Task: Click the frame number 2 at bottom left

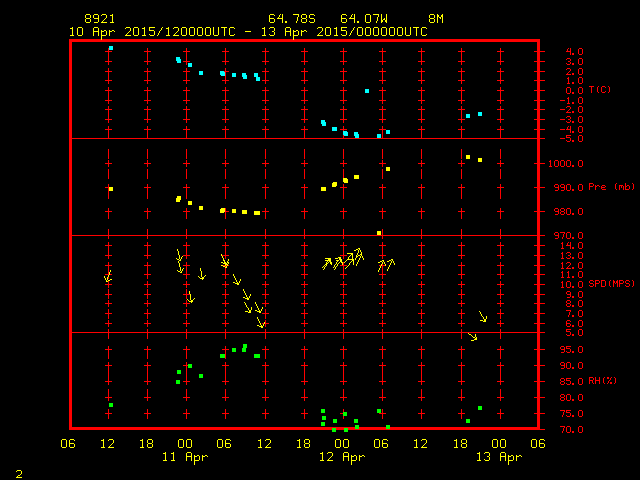Action: (19, 472)
